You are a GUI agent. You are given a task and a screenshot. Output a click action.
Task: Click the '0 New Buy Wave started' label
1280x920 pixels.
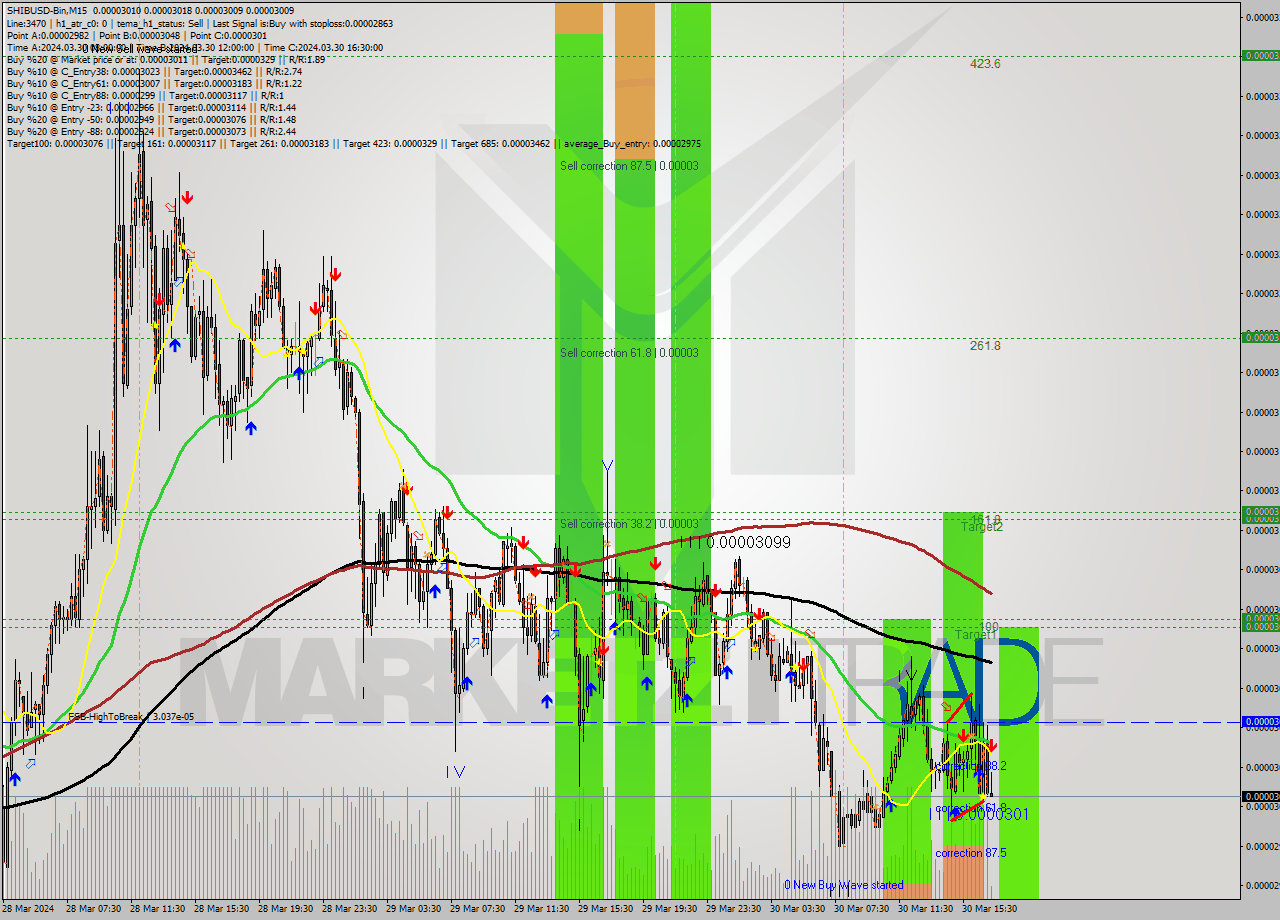[x=844, y=885]
